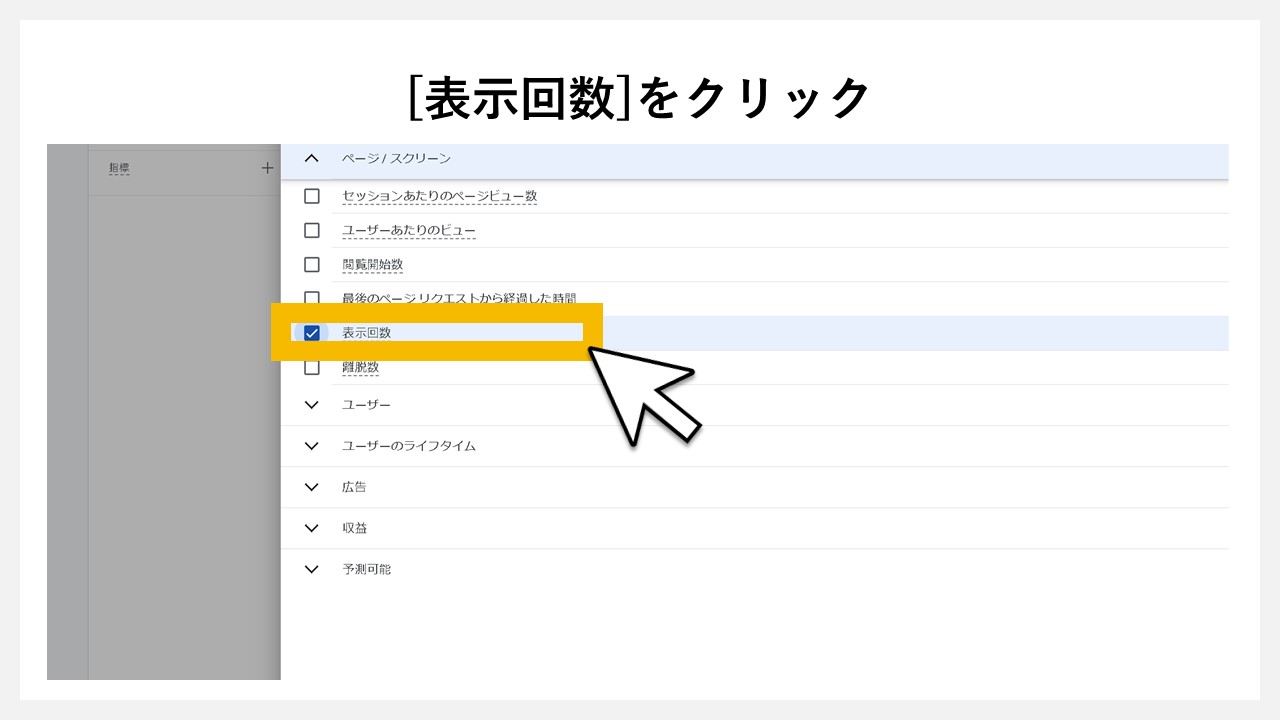This screenshot has height=720, width=1280.
Task: Expand the 収益 section
Action: coord(311,527)
